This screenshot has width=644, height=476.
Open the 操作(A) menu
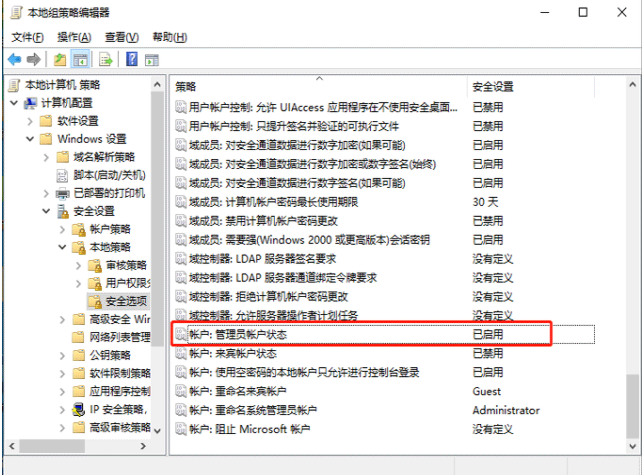(x=75, y=36)
